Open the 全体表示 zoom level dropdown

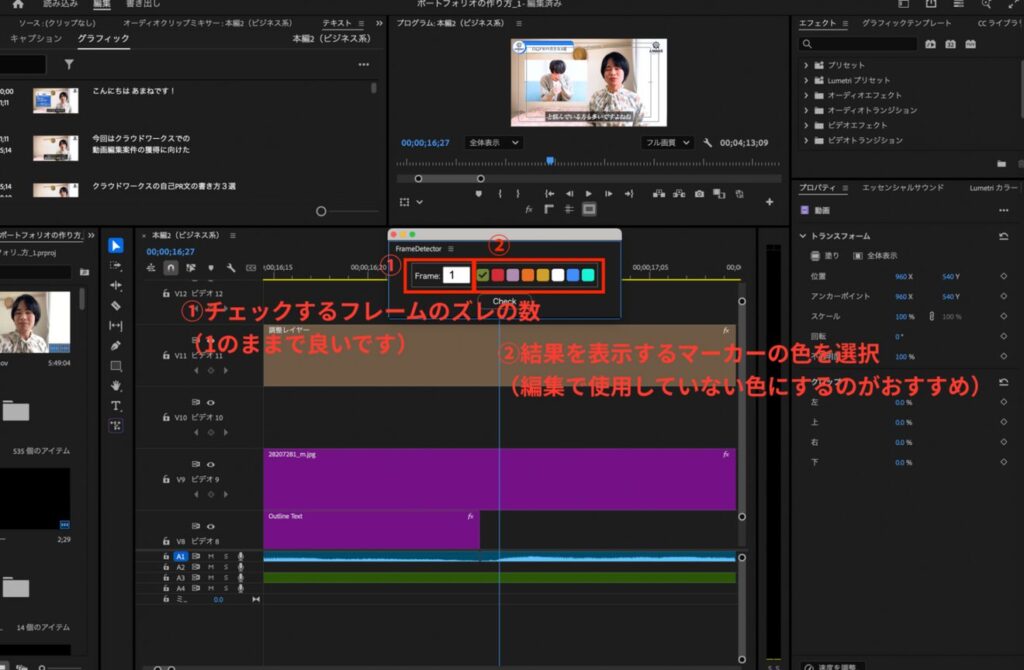click(493, 142)
